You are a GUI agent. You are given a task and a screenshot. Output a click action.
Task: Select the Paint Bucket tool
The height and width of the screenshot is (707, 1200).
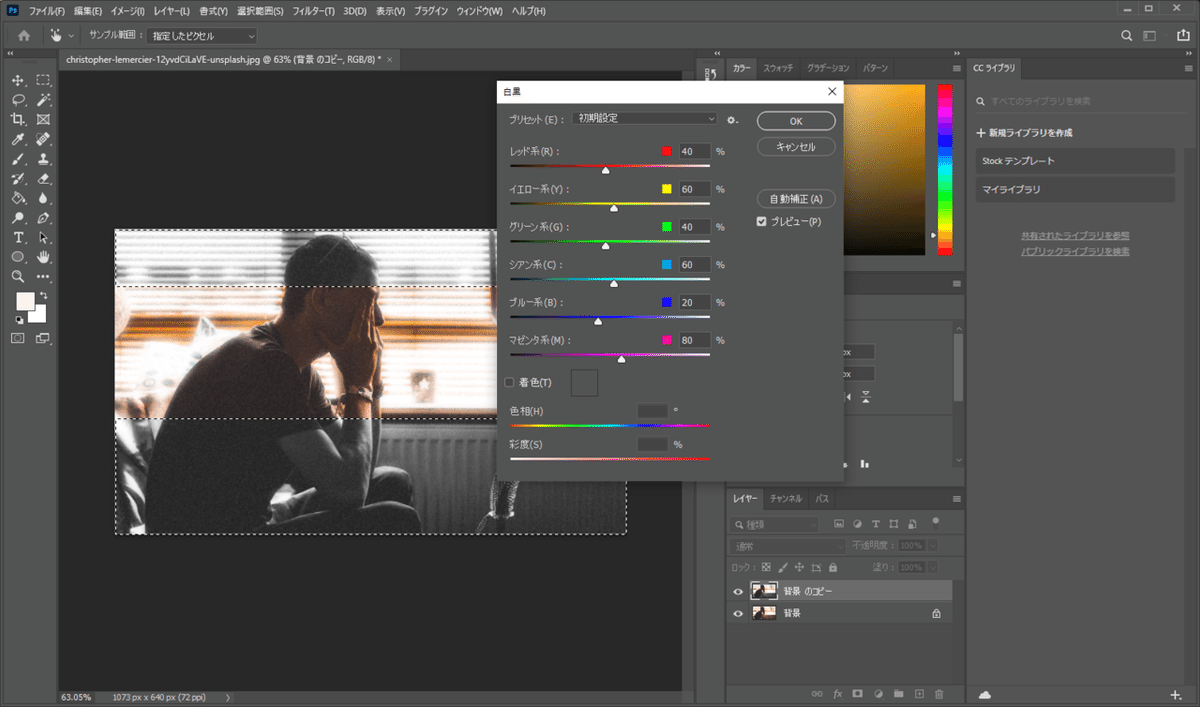[18, 198]
